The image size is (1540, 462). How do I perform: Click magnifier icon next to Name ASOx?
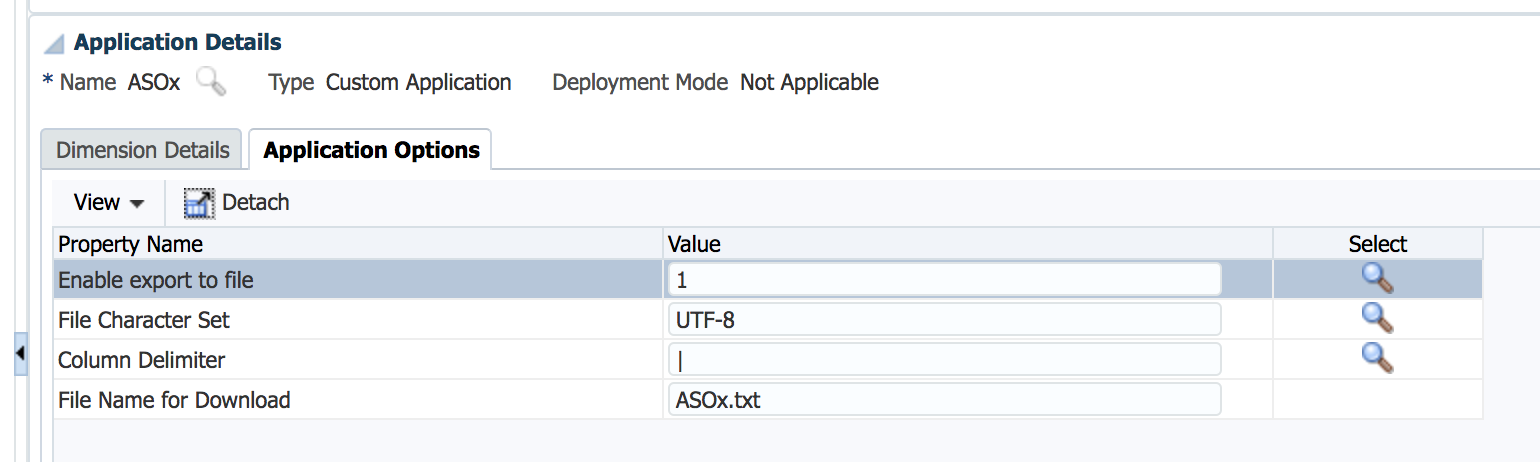[x=211, y=82]
